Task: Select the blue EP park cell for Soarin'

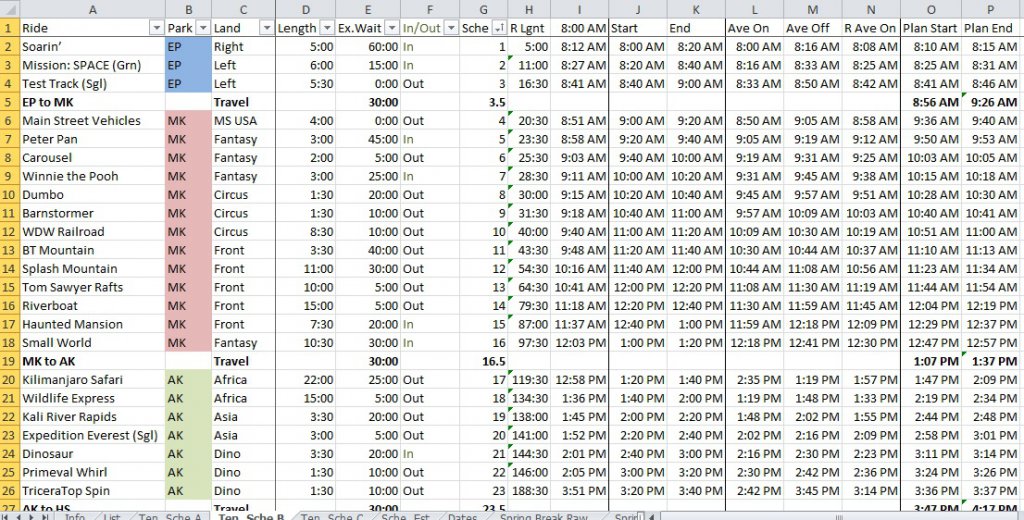Action: pyautogui.click(x=188, y=46)
